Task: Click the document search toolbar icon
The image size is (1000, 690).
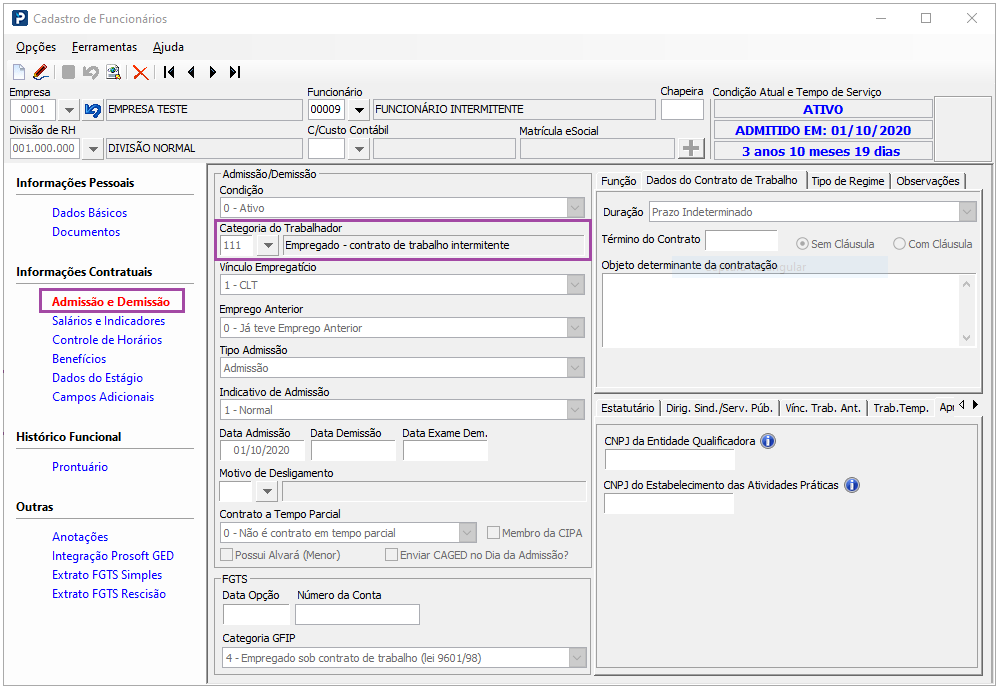Action: (x=114, y=72)
